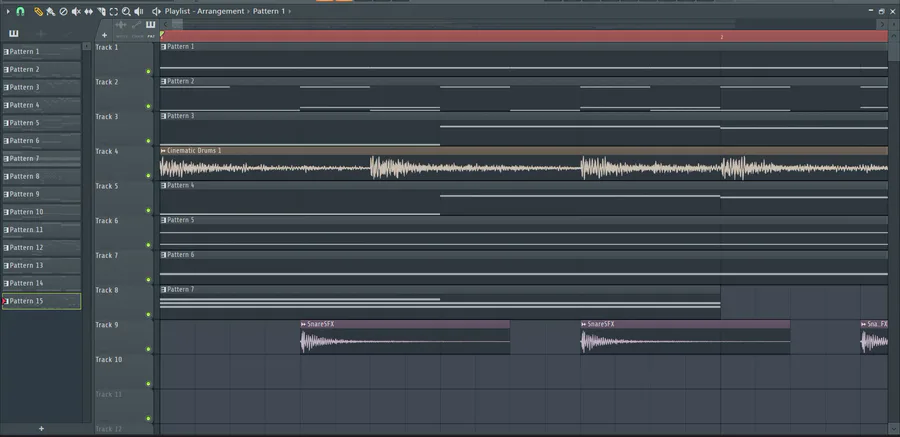
Task: Click the Track 7 header label
Action: click(x=106, y=256)
